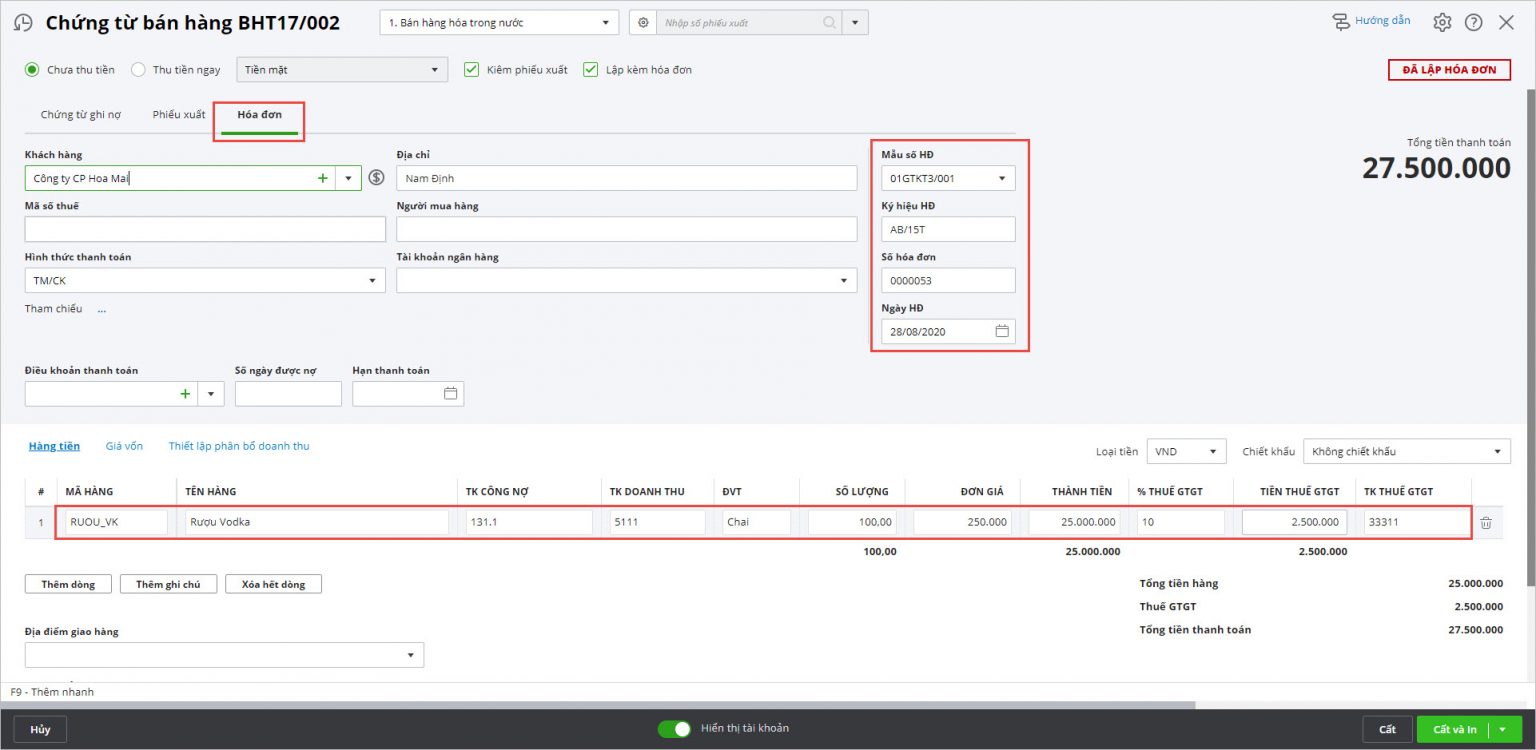Click the Tham chiếu ellipsis link
The image size is (1536, 750).
point(102,310)
